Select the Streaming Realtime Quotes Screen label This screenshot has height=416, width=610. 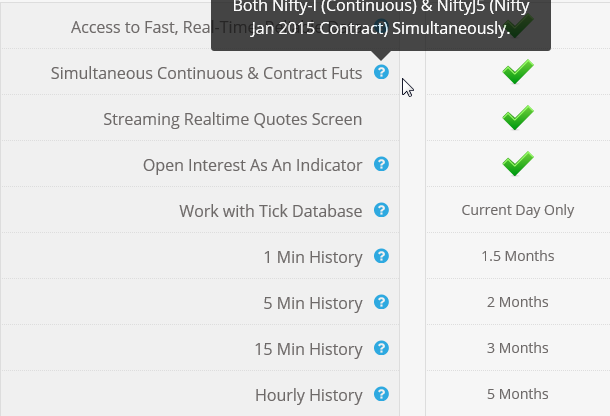pyautogui.click(x=233, y=120)
